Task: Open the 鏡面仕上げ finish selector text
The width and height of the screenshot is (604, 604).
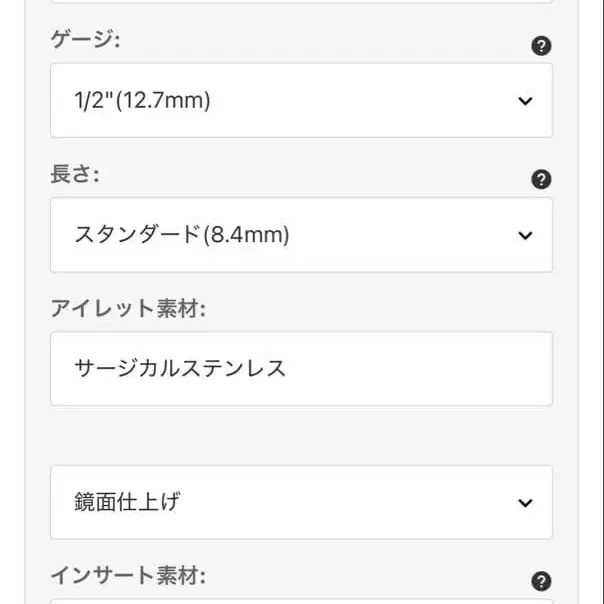Action: coord(127,502)
